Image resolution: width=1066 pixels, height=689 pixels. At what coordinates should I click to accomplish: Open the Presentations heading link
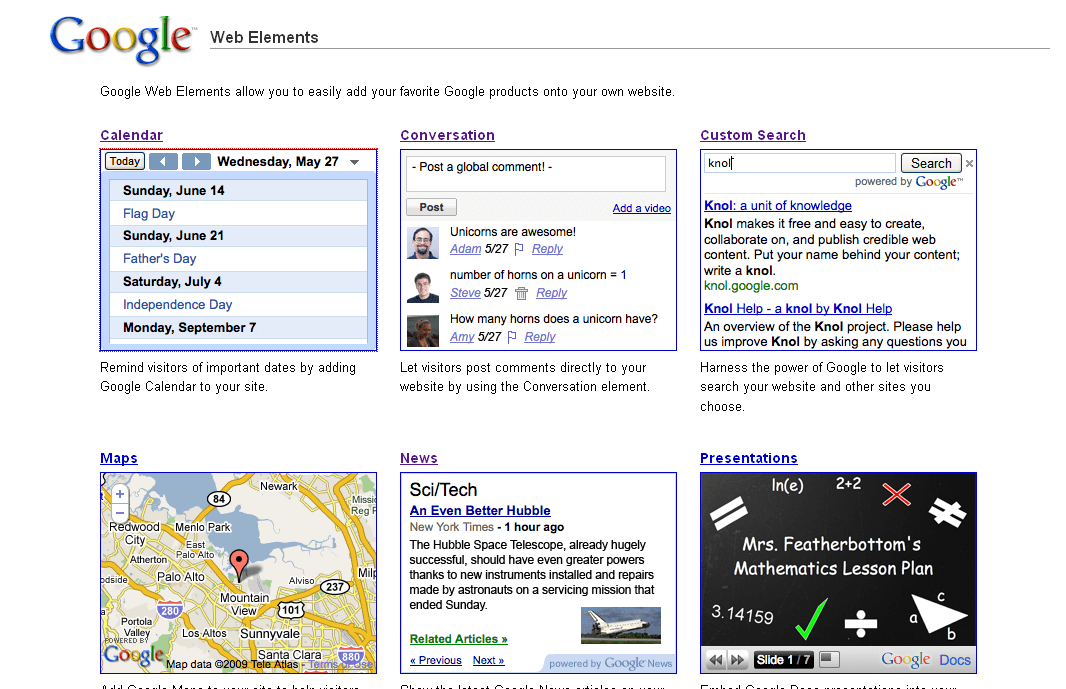[749, 458]
